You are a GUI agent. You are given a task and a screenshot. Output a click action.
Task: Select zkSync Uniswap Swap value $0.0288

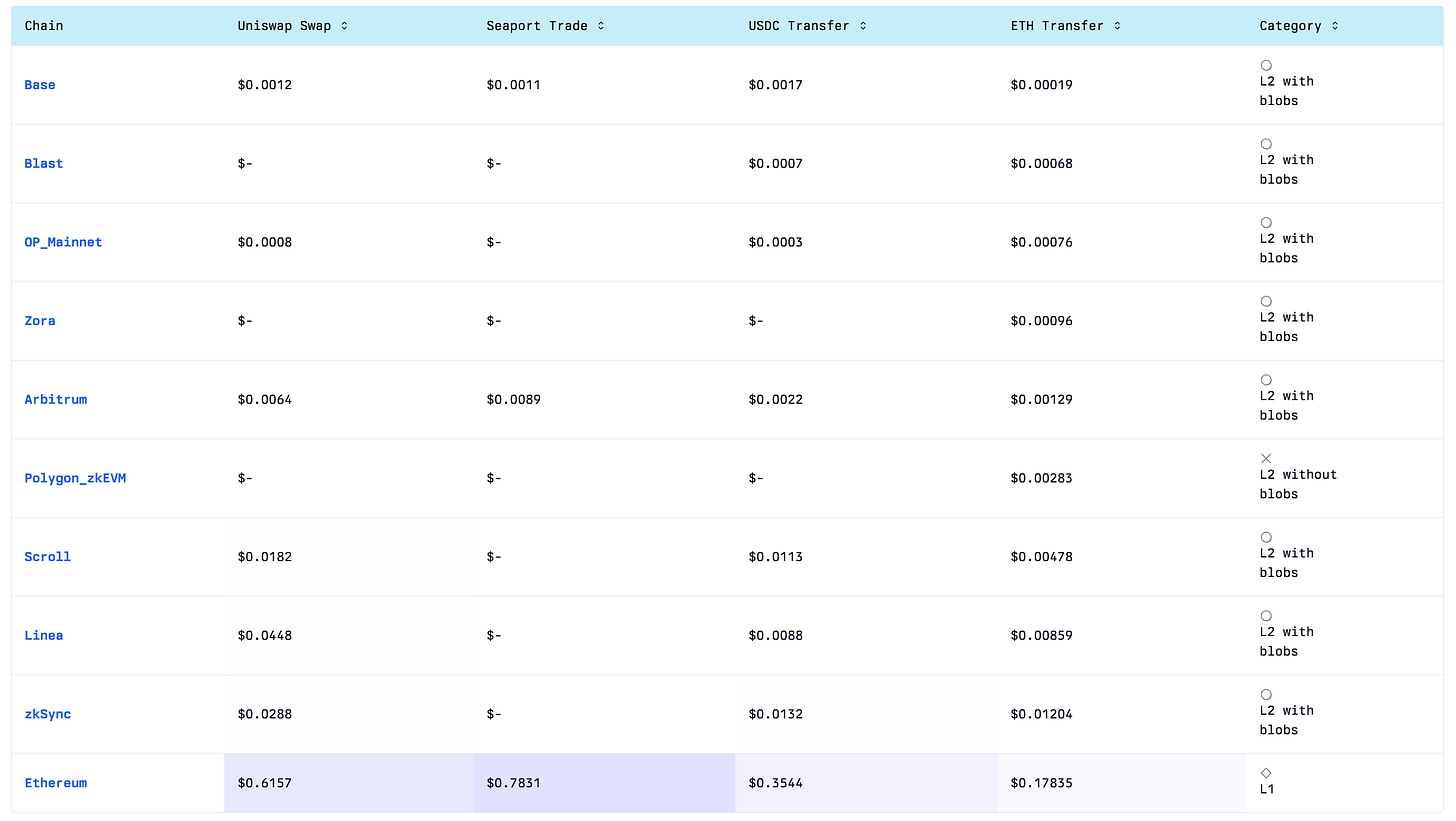265,714
